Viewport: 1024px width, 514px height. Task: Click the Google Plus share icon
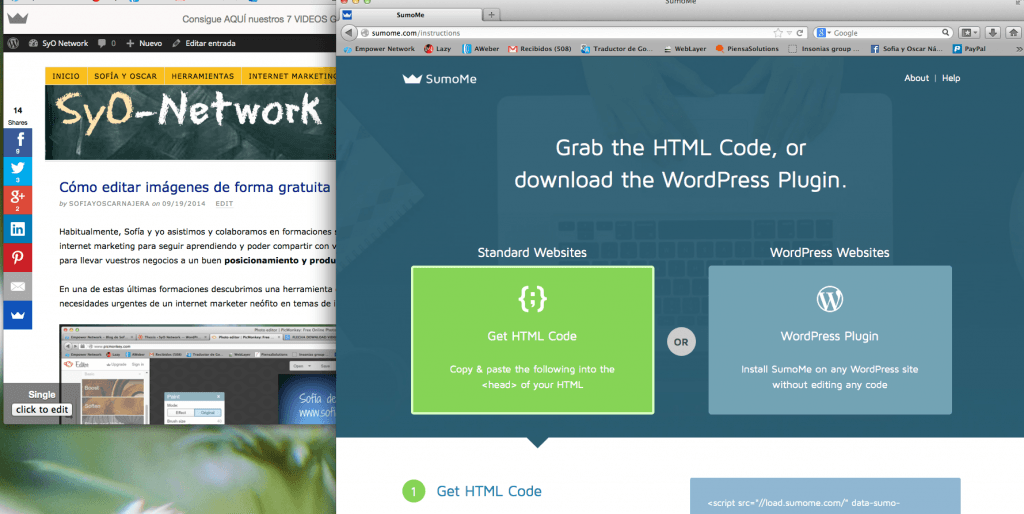coord(18,200)
